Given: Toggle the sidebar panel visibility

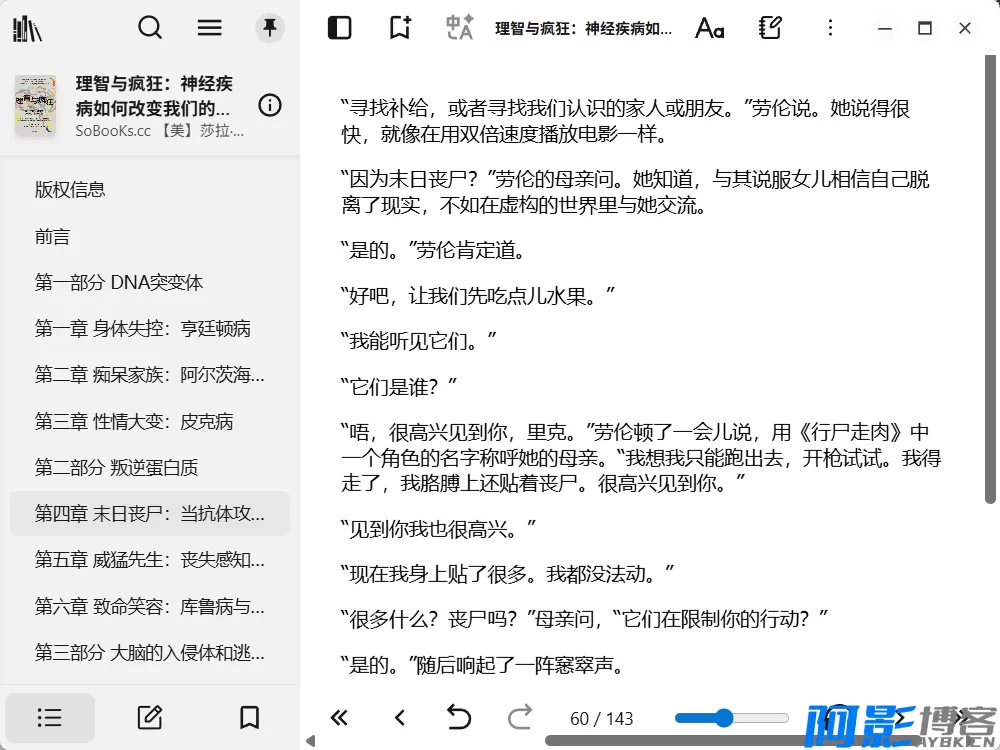Looking at the screenshot, I should coord(340,28).
